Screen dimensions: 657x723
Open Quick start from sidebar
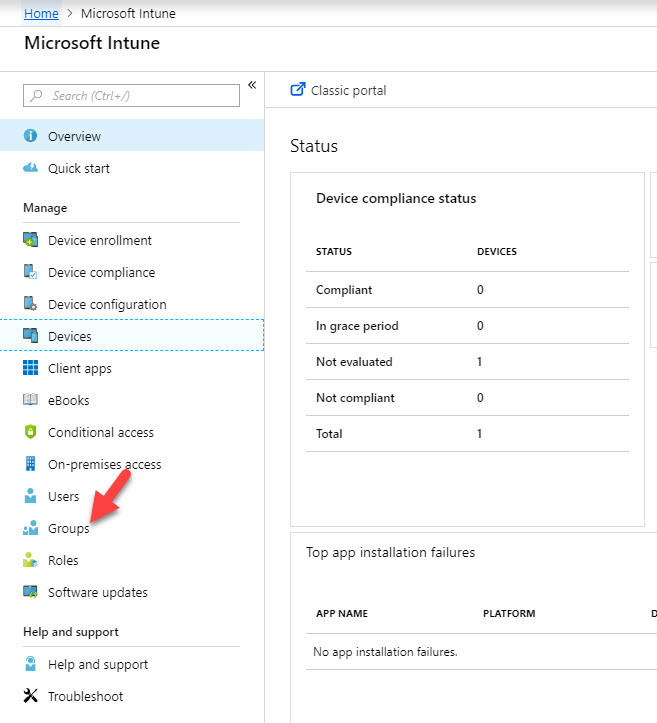pyautogui.click(x=79, y=169)
